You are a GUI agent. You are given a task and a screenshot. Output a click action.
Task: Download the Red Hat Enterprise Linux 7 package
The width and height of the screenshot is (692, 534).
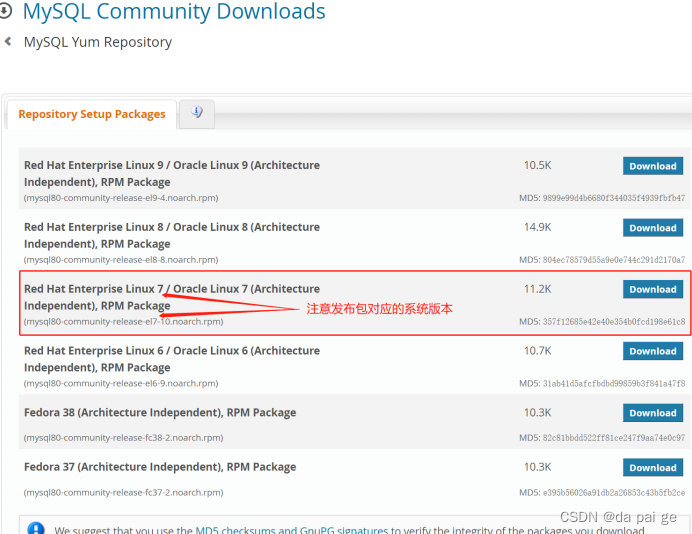pyautogui.click(x=653, y=290)
